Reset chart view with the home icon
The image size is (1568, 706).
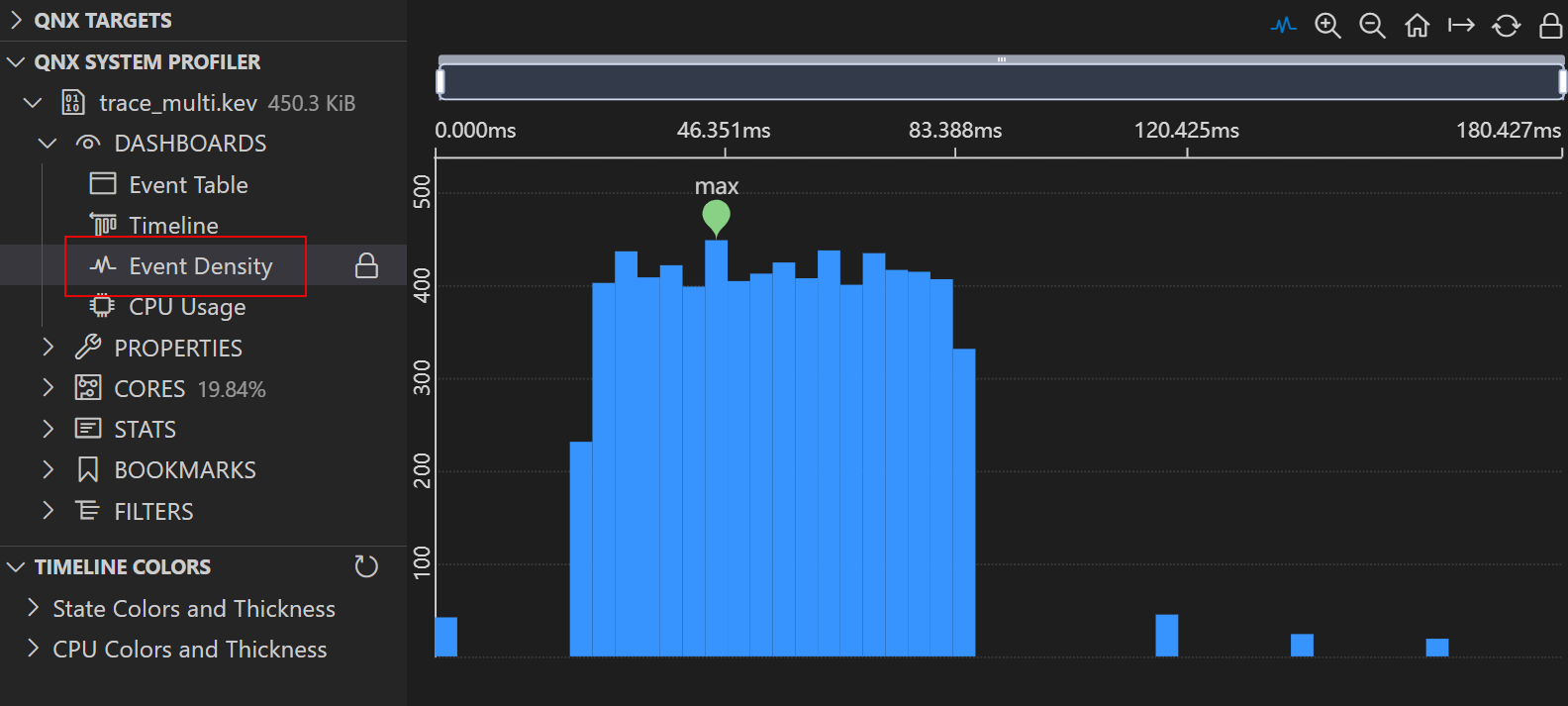(x=1417, y=26)
